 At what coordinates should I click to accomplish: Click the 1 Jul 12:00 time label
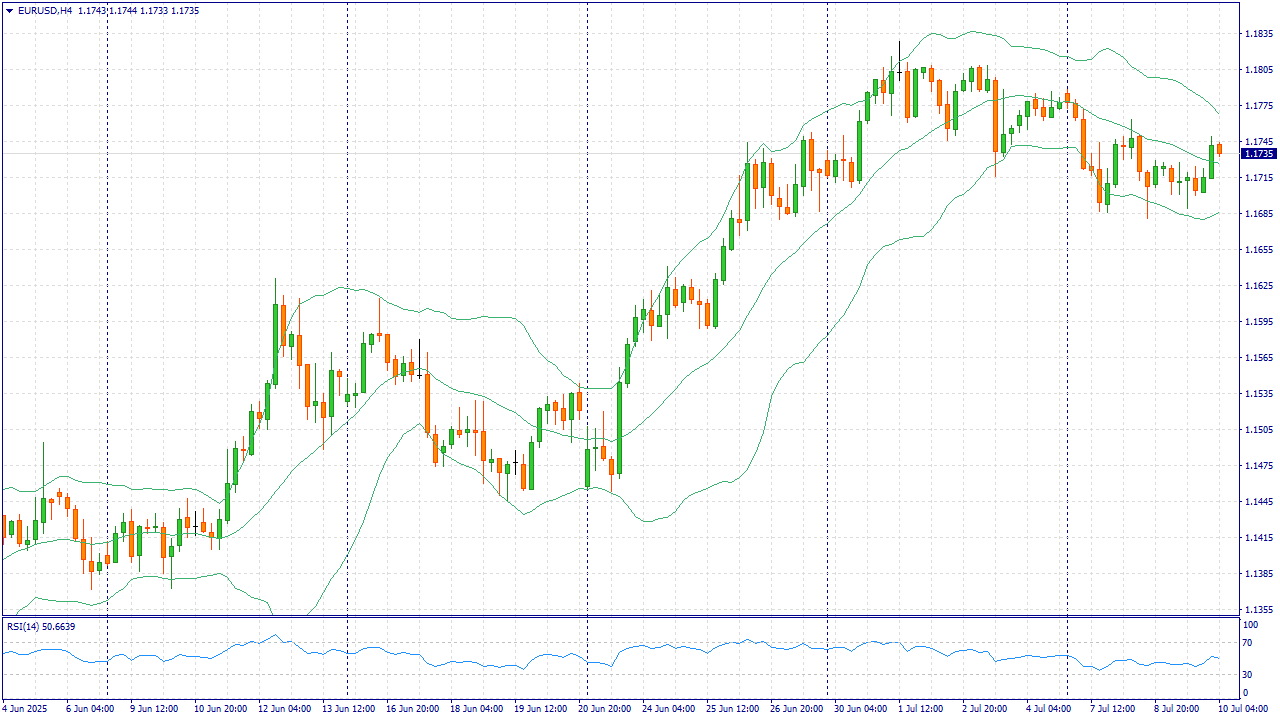[x=921, y=709]
